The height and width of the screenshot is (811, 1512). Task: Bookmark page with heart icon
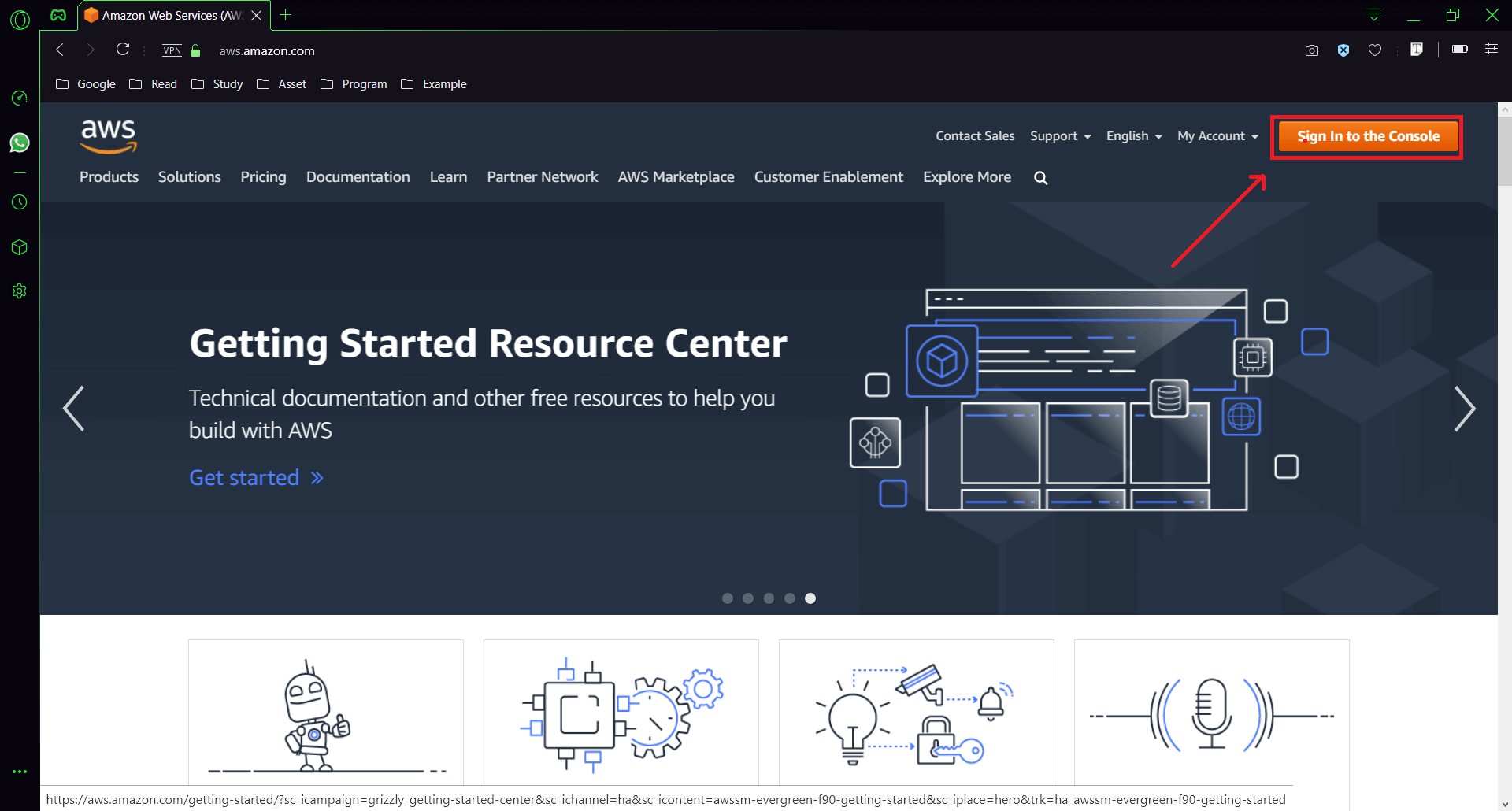(x=1375, y=50)
